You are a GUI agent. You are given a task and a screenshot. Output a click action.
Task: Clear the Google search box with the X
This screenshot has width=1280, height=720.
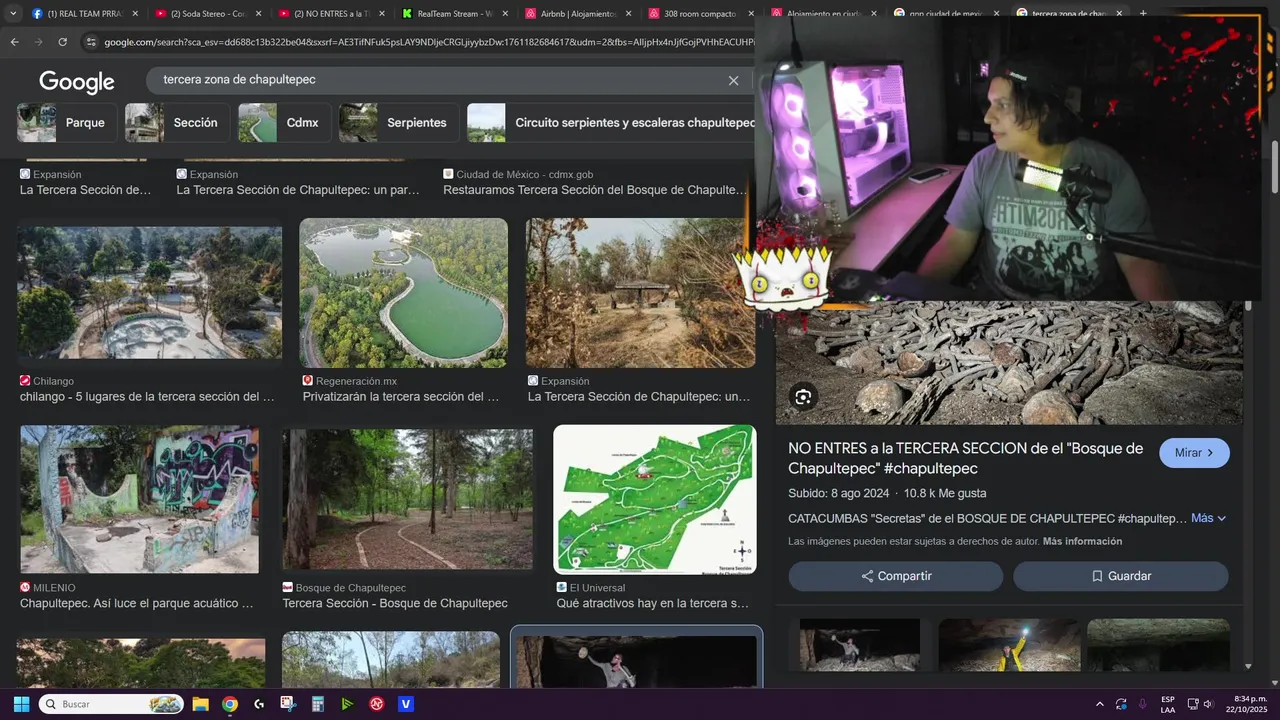click(733, 80)
